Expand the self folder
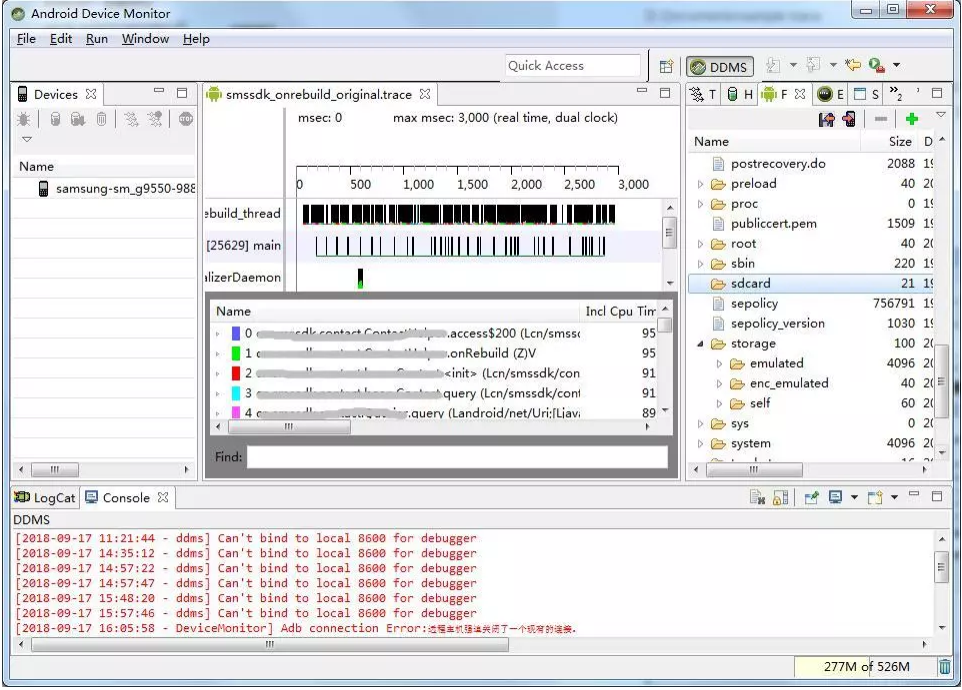The width and height of the screenshot is (962, 690). coord(719,404)
